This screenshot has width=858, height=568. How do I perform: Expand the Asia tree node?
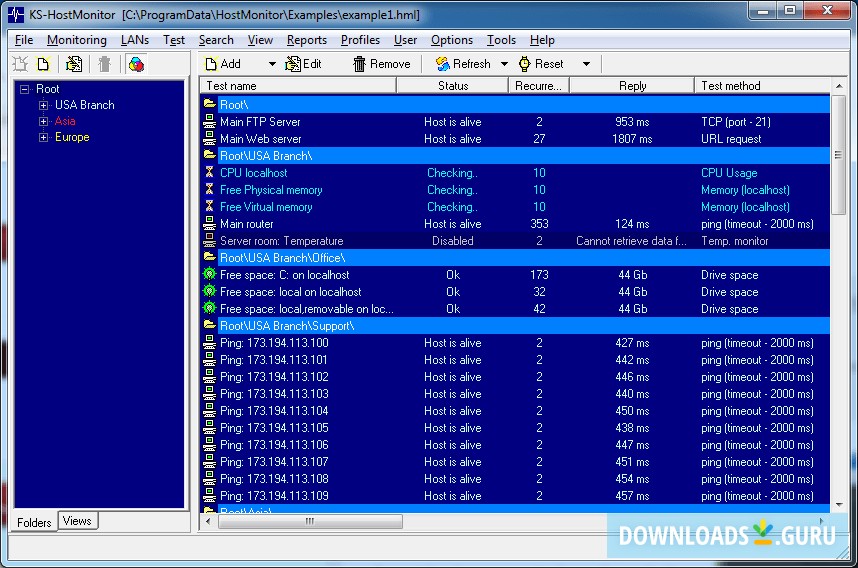(x=43, y=121)
